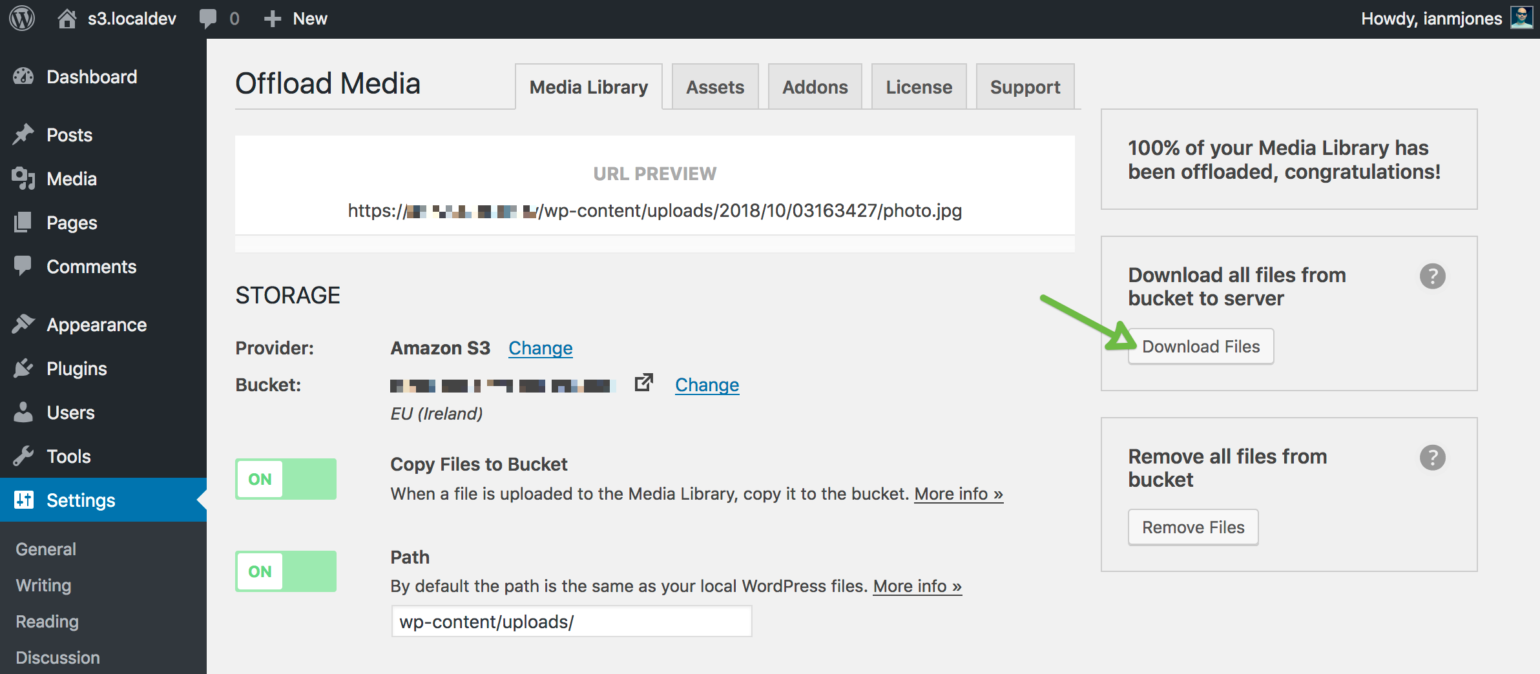This screenshot has width=1540, height=674.
Task: Show help for Remove all files
Action: (1432, 458)
